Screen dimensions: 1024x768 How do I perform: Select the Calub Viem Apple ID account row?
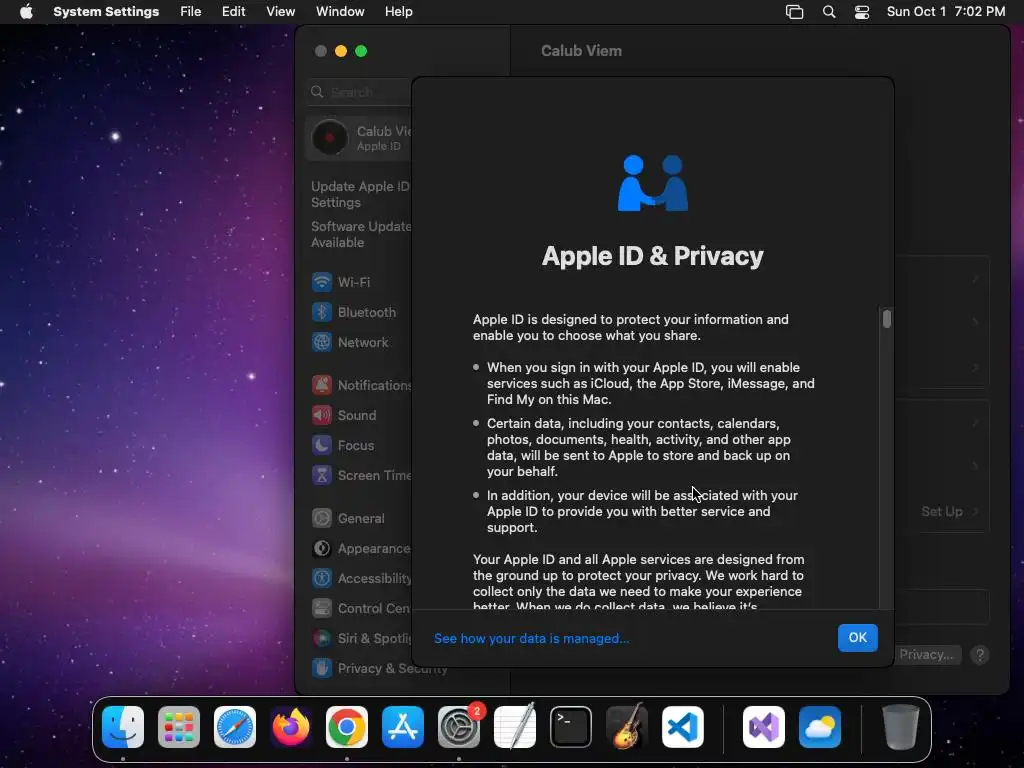click(359, 138)
